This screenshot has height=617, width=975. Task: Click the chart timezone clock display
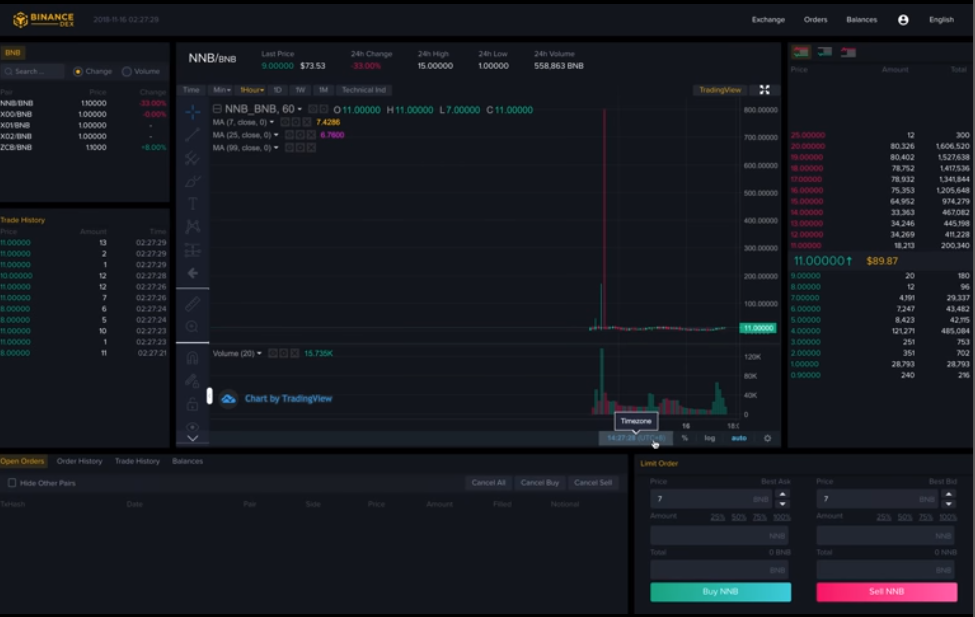pyautogui.click(x=635, y=438)
